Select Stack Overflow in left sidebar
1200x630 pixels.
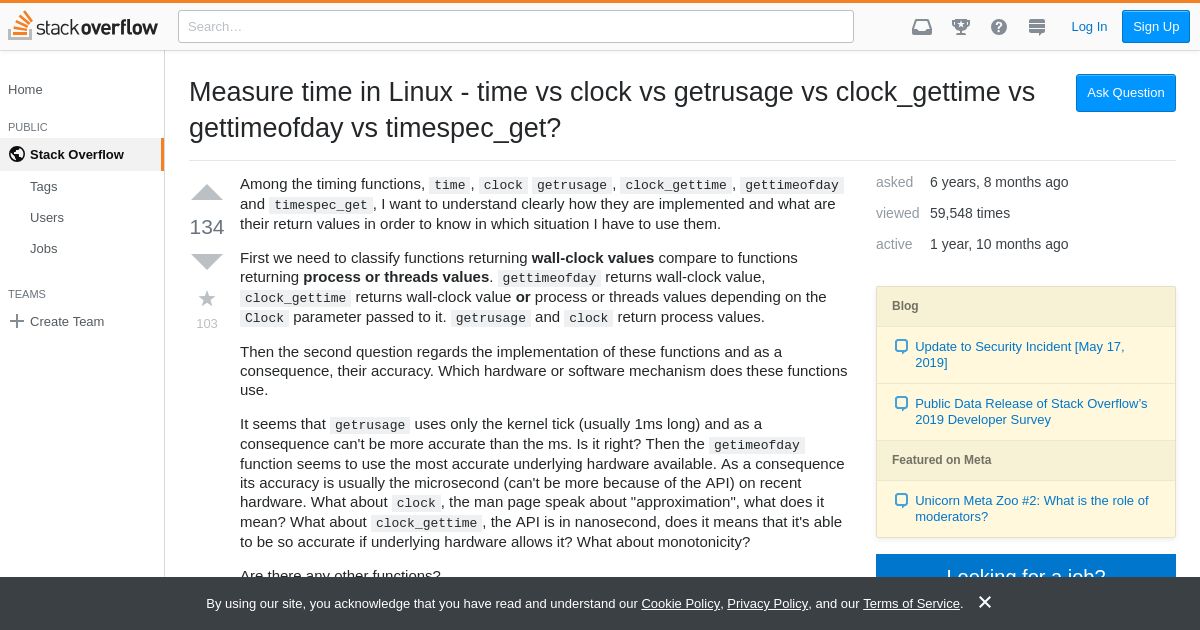[81, 154]
